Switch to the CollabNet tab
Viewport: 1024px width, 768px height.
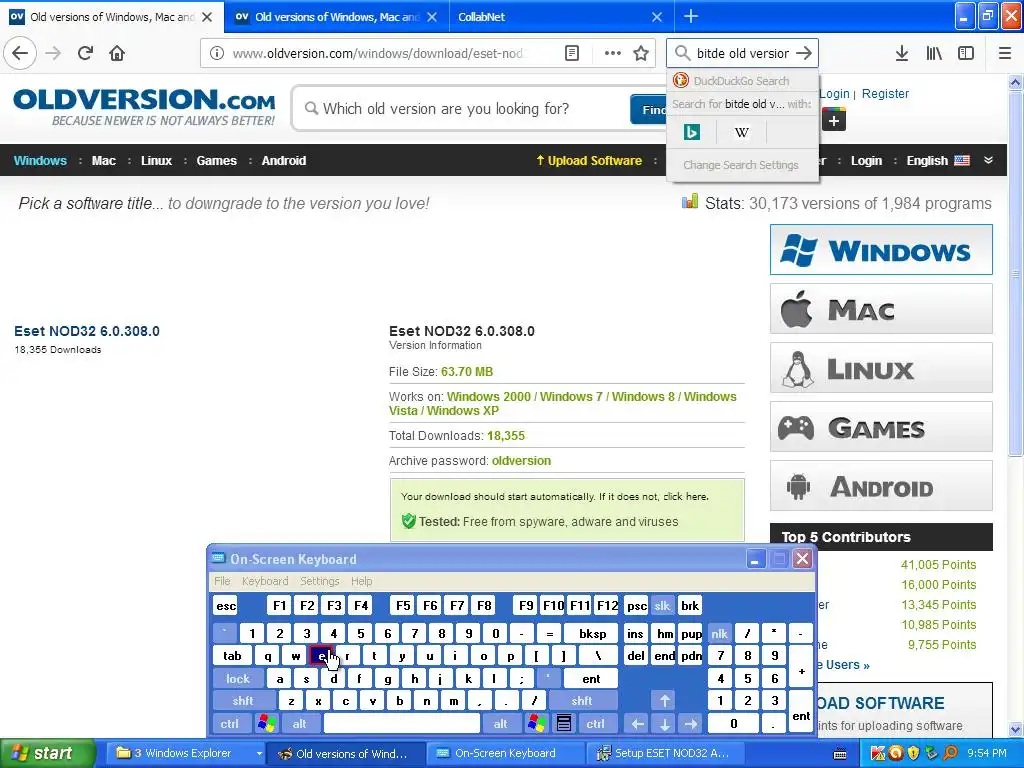tap(562, 16)
